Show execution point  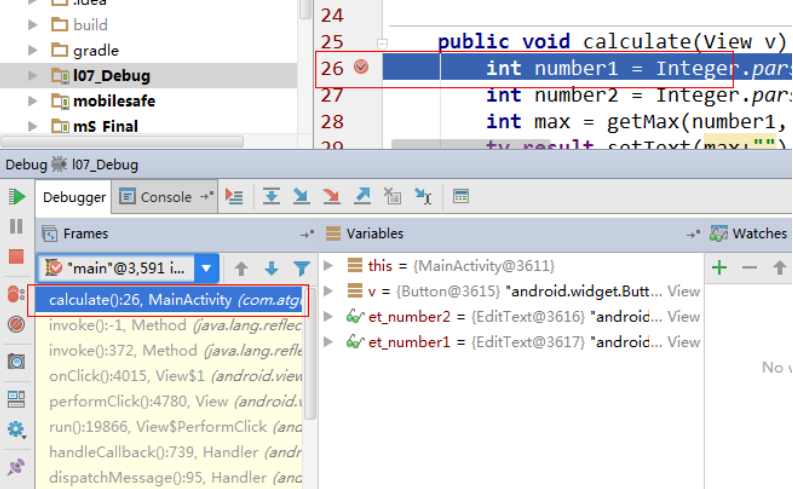pyautogui.click(x=234, y=196)
